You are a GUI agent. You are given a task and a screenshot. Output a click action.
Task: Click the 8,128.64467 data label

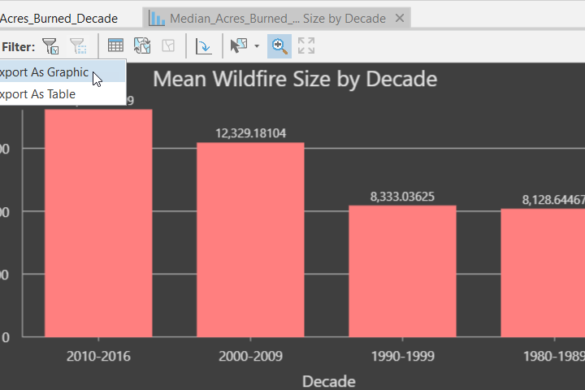click(553, 200)
